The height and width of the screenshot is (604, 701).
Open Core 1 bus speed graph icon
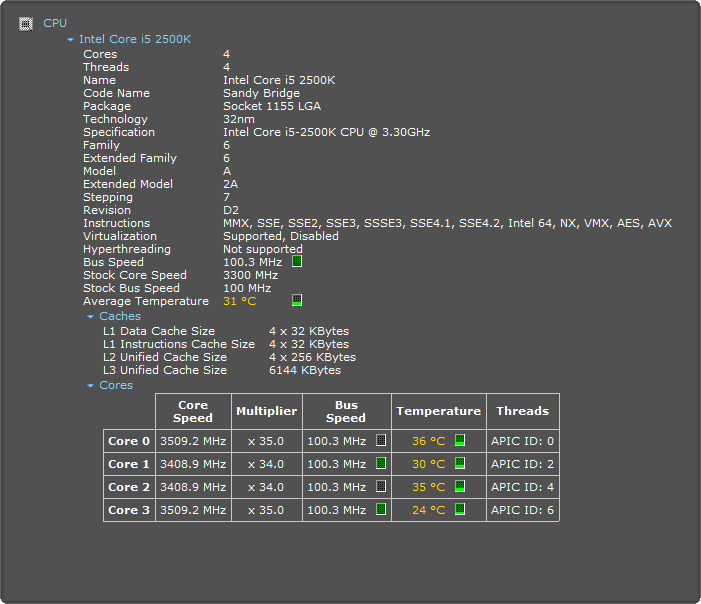(381, 463)
